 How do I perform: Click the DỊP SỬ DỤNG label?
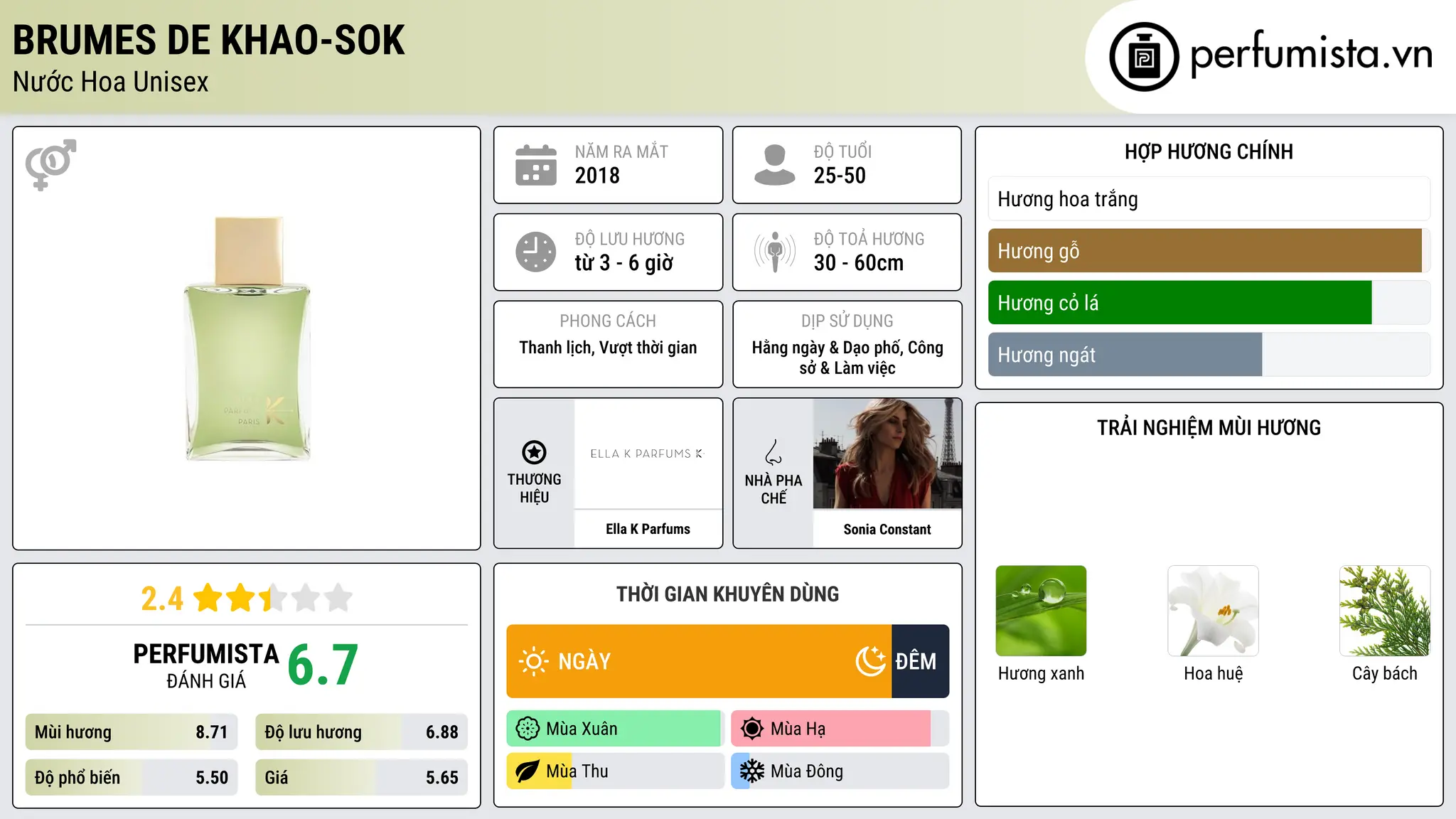pos(847,321)
